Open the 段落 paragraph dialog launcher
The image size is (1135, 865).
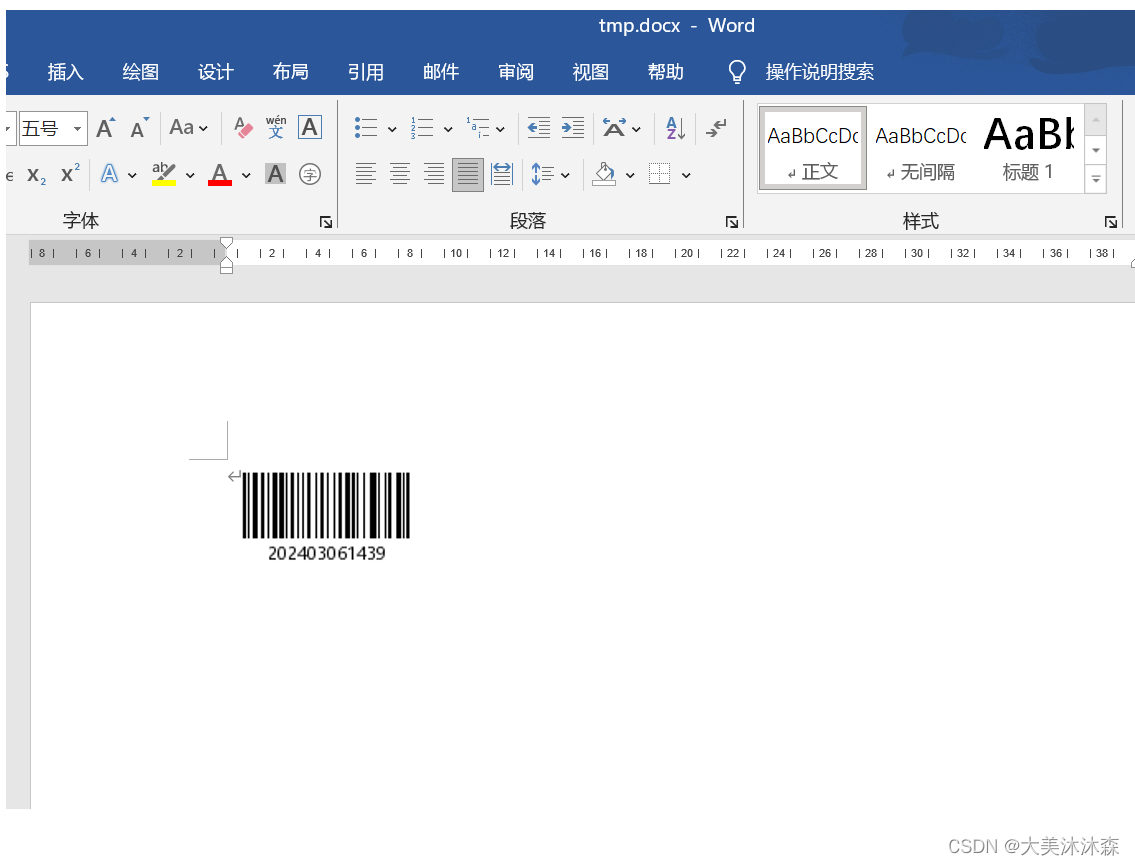pos(732,222)
